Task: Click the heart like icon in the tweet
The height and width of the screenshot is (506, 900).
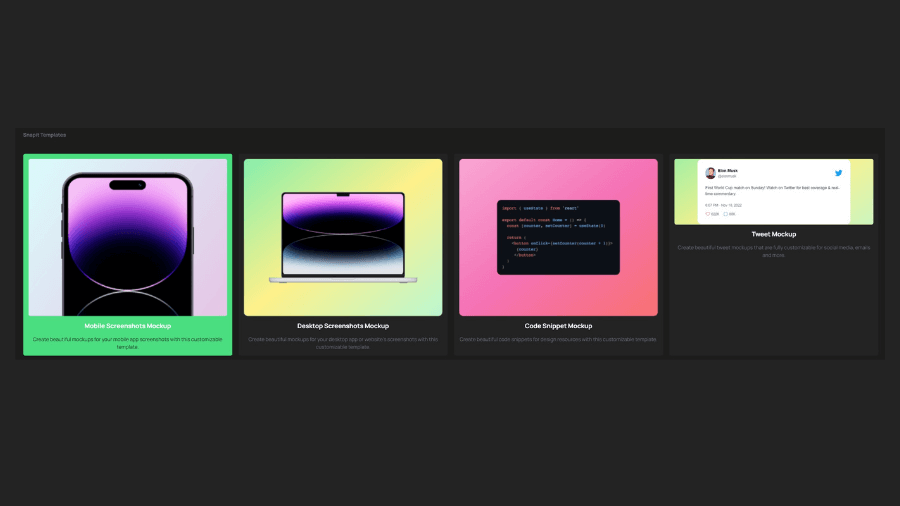Action: (708, 213)
